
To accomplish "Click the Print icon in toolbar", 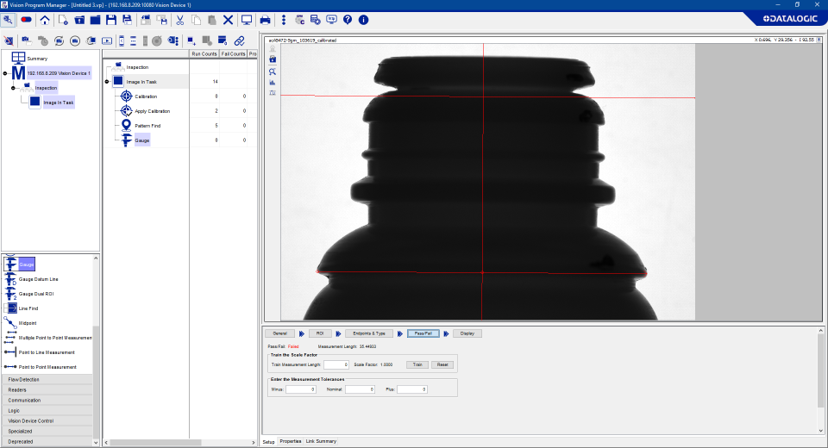I will point(265,20).
